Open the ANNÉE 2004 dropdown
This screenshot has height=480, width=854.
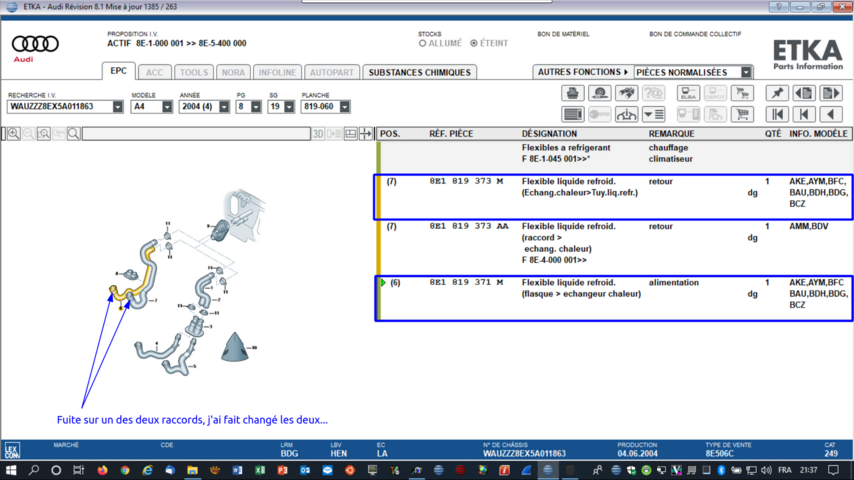point(224,107)
